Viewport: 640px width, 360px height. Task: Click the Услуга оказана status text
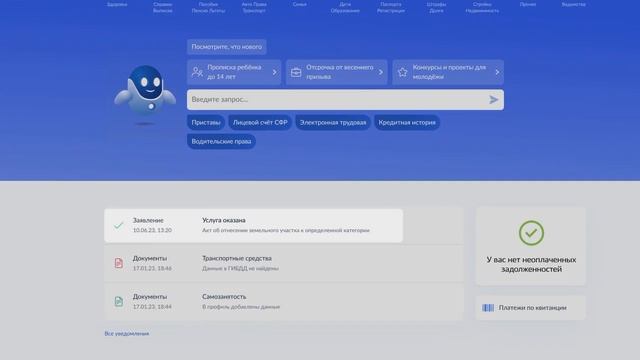click(x=224, y=220)
